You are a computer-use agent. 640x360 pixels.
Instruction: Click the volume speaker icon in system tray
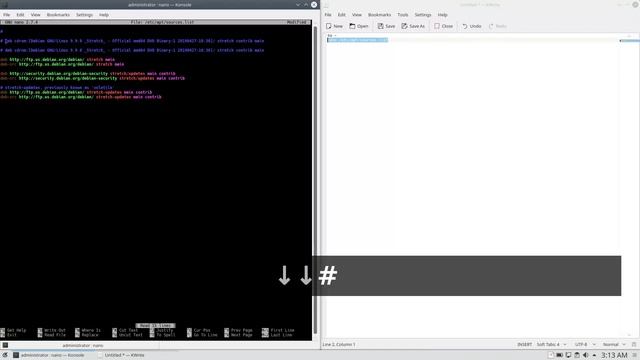[x=585, y=355]
